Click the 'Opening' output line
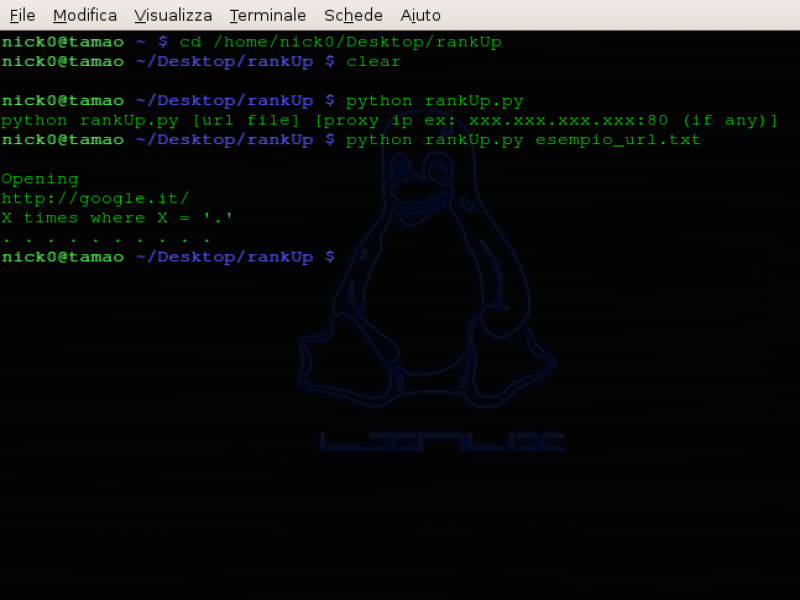 tap(40, 180)
